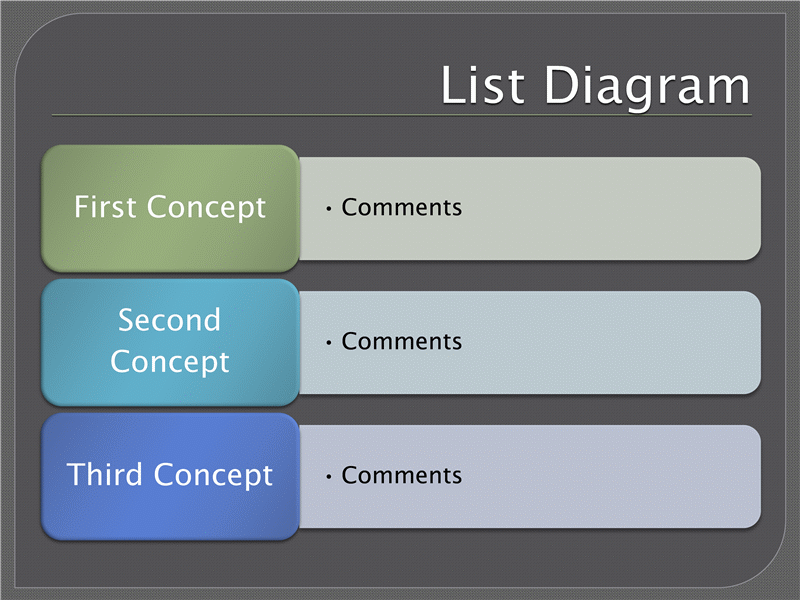Select the "List Diagram" slide title
Viewport: 800px width, 600px height.
[x=595, y=86]
